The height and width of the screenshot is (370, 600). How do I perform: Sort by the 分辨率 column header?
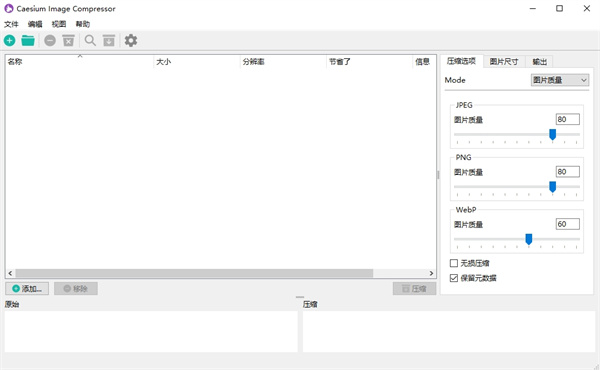tap(283, 62)
